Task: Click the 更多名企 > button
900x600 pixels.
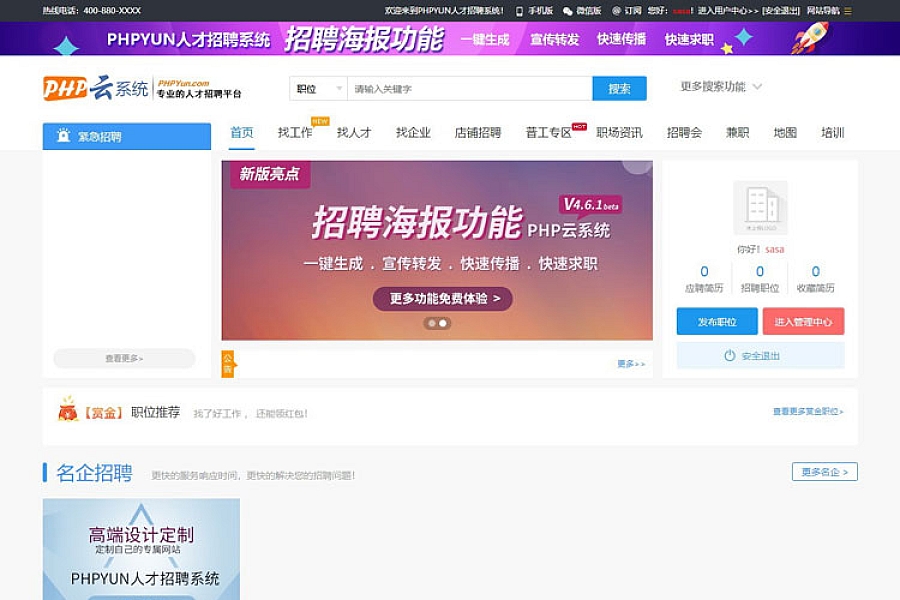Action: coord(825,471)
